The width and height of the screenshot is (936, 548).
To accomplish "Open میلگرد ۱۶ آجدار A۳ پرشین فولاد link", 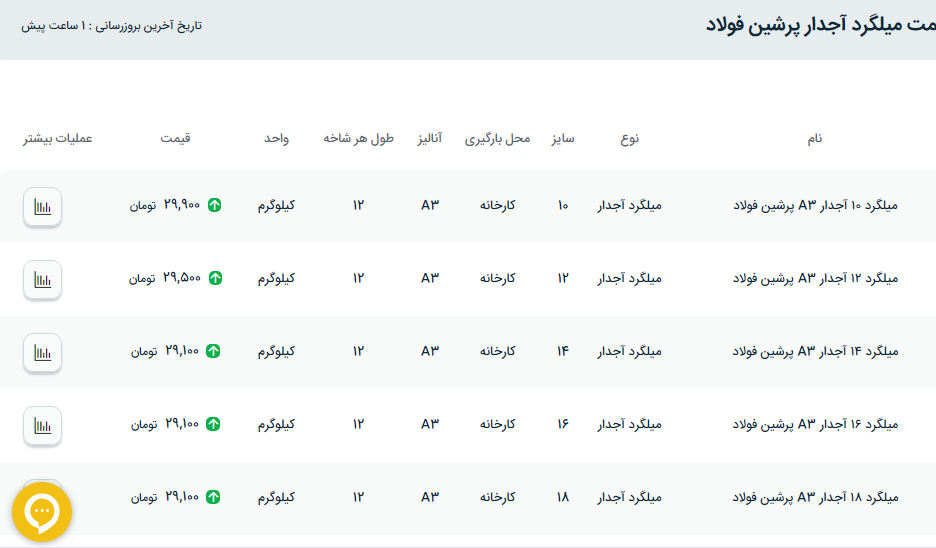I will tap(815, 424).
